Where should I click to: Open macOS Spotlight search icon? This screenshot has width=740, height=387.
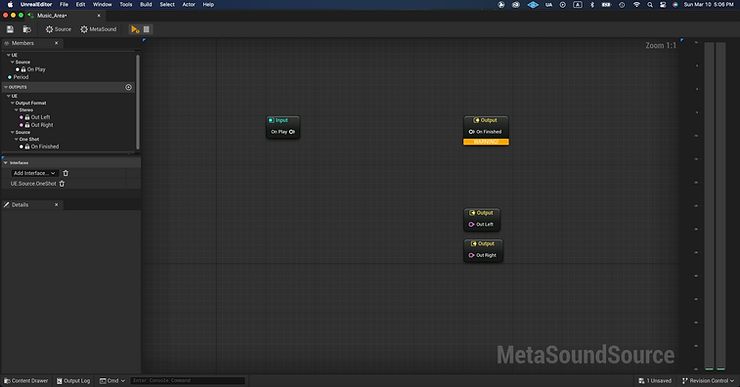click(650, 5)
